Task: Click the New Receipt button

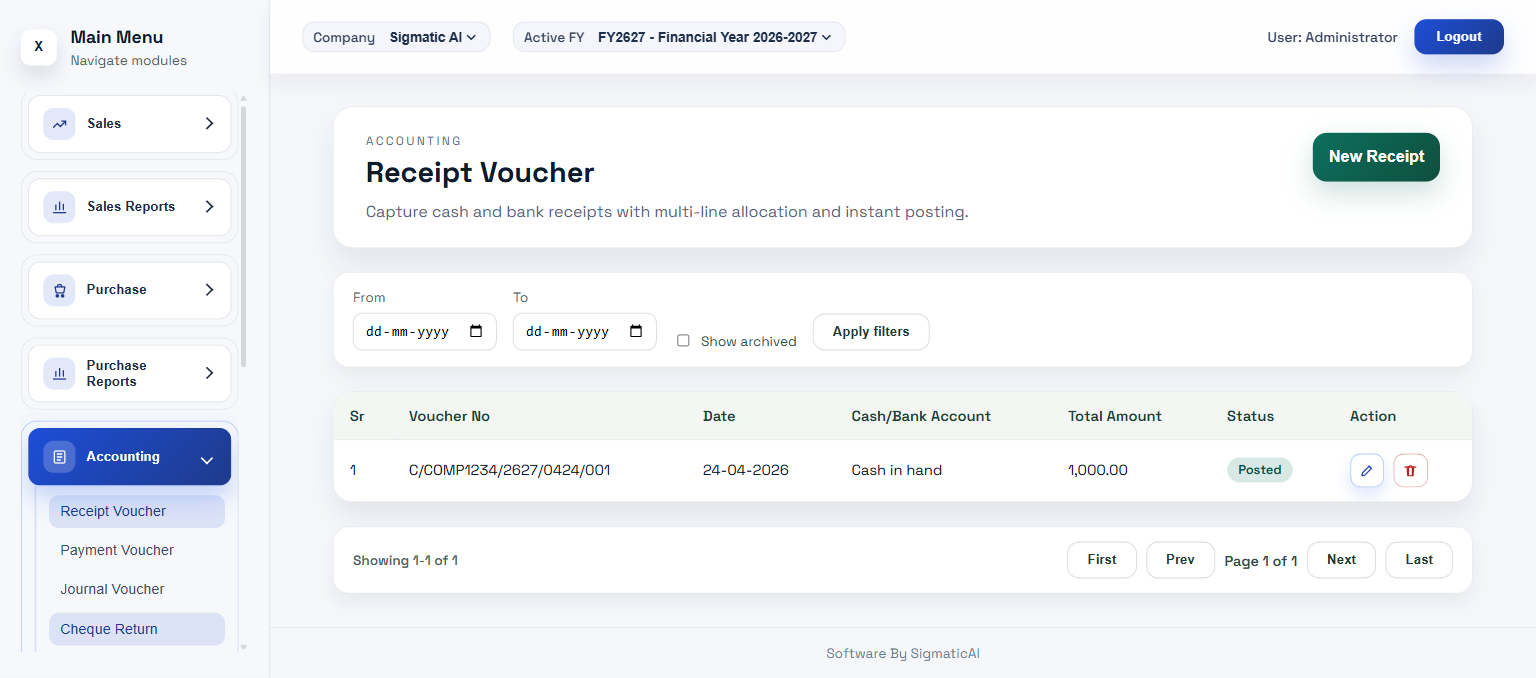Action: (x=1376, y=157)
